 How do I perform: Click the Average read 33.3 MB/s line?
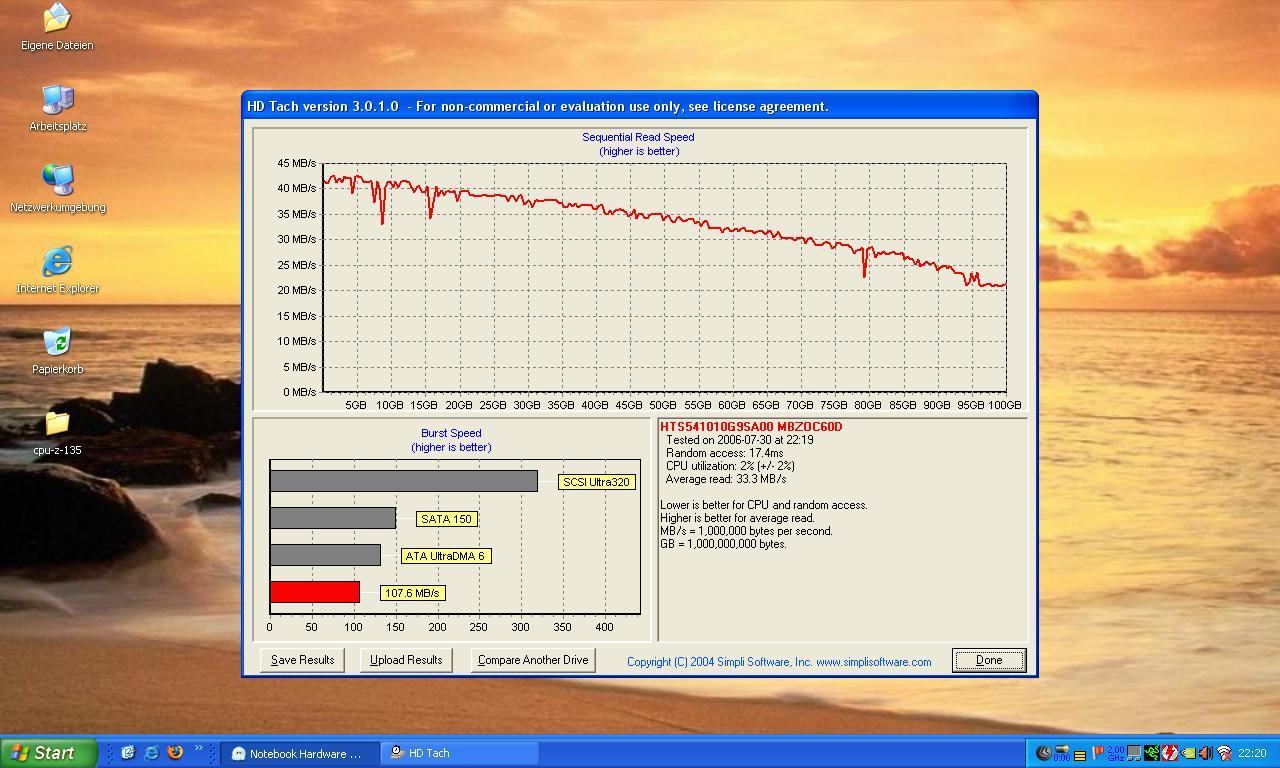(726, 479)
